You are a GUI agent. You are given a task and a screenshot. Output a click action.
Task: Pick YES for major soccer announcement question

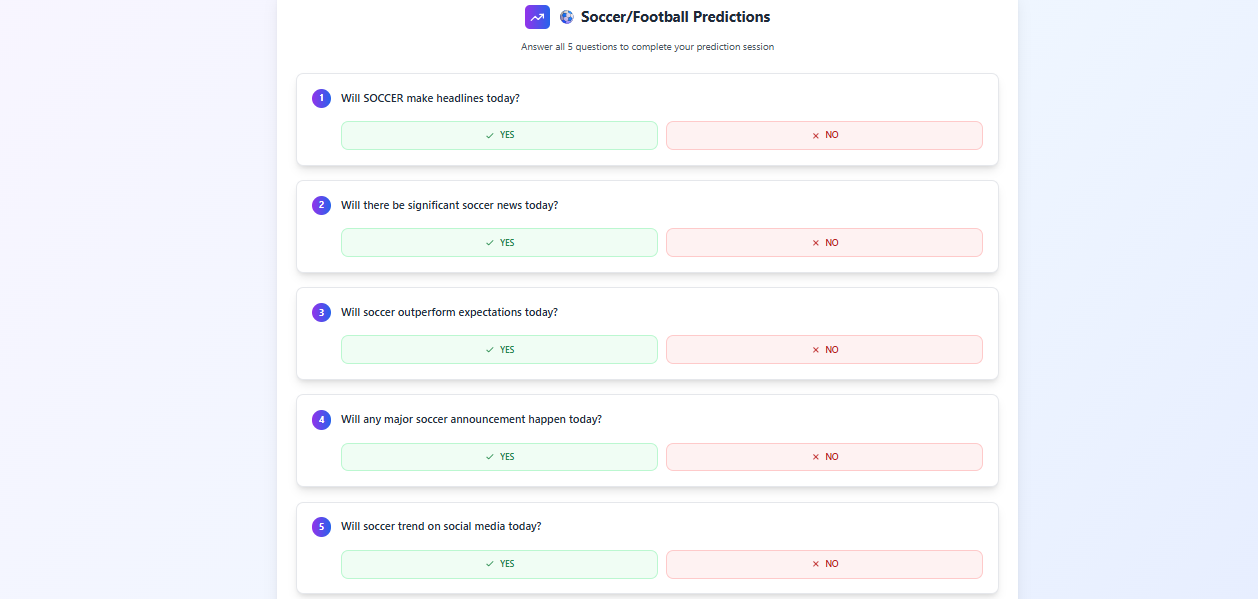[x=499, y=456]
